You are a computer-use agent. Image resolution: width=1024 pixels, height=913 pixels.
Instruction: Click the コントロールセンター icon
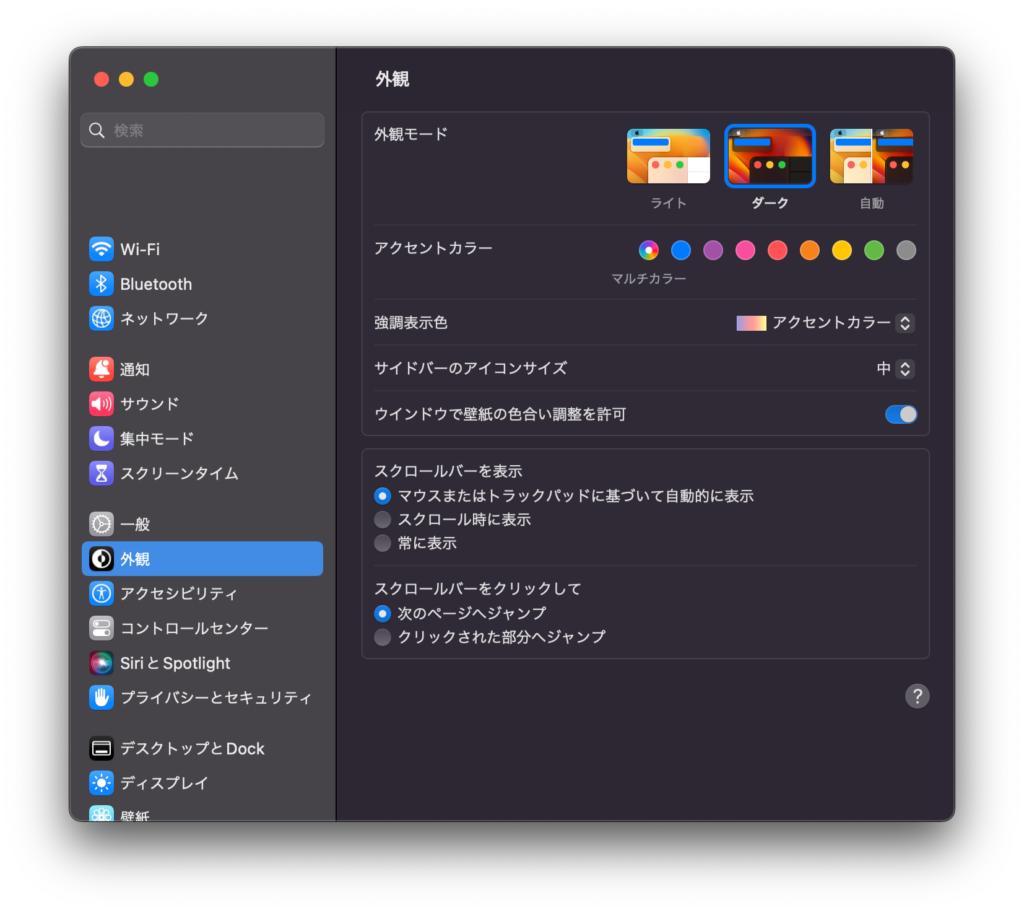(x=101, y=628)
